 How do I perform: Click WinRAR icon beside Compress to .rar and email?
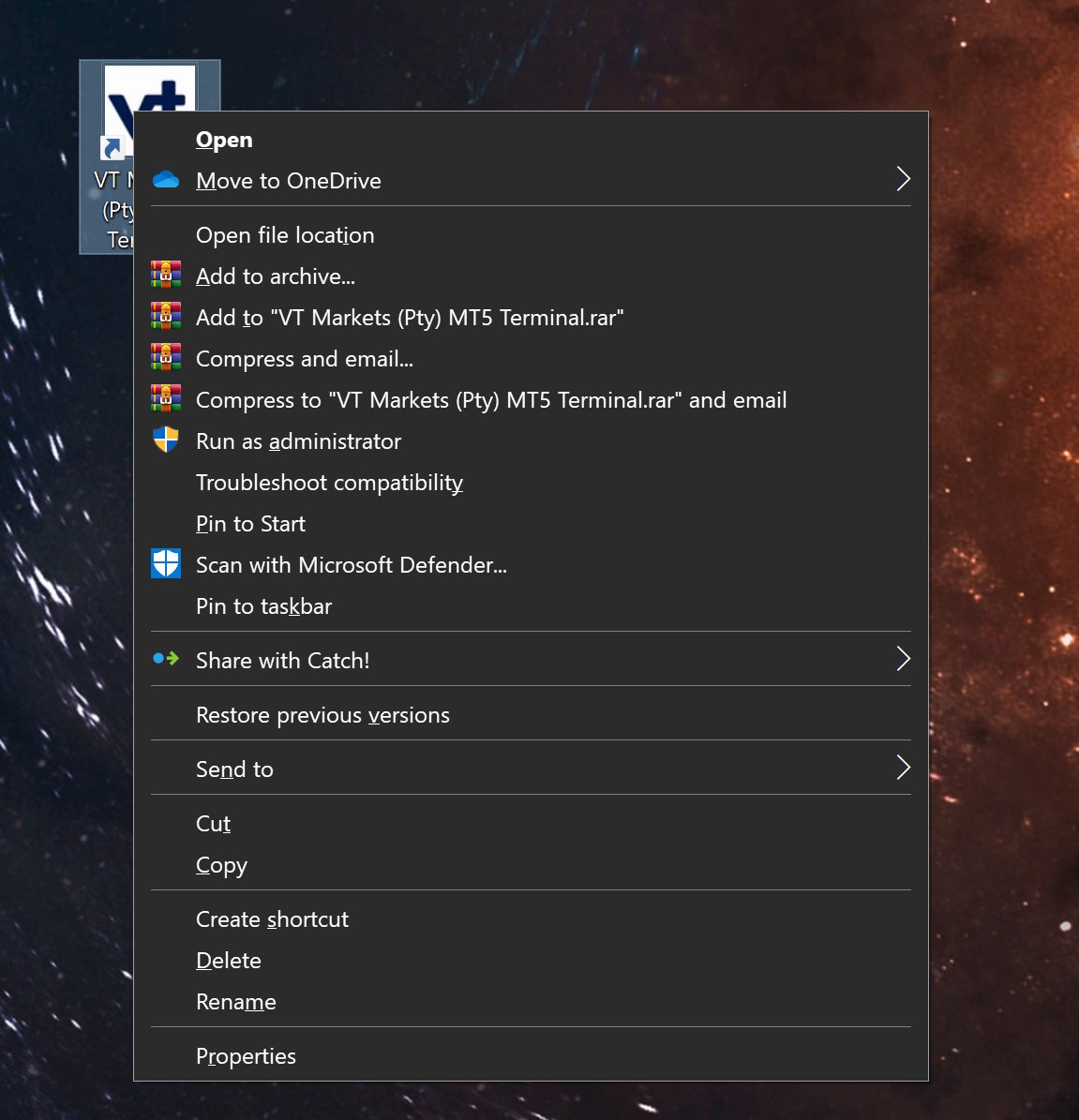coord(166,399)
